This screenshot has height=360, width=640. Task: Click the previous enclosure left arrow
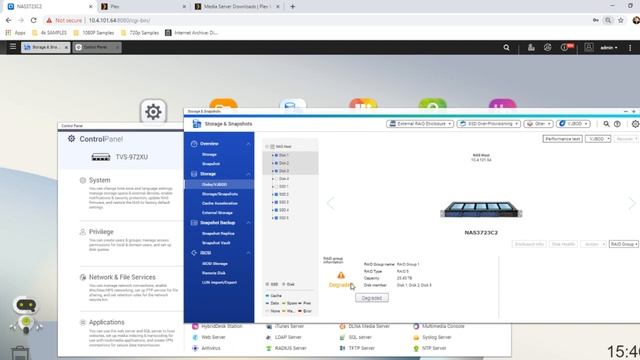tap(330, 202)
